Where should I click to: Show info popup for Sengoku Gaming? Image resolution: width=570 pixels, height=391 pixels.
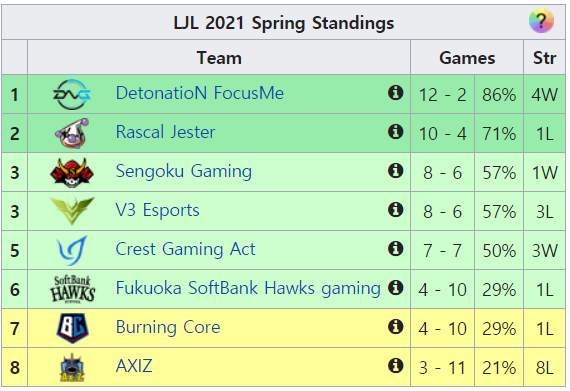[396, 170]
